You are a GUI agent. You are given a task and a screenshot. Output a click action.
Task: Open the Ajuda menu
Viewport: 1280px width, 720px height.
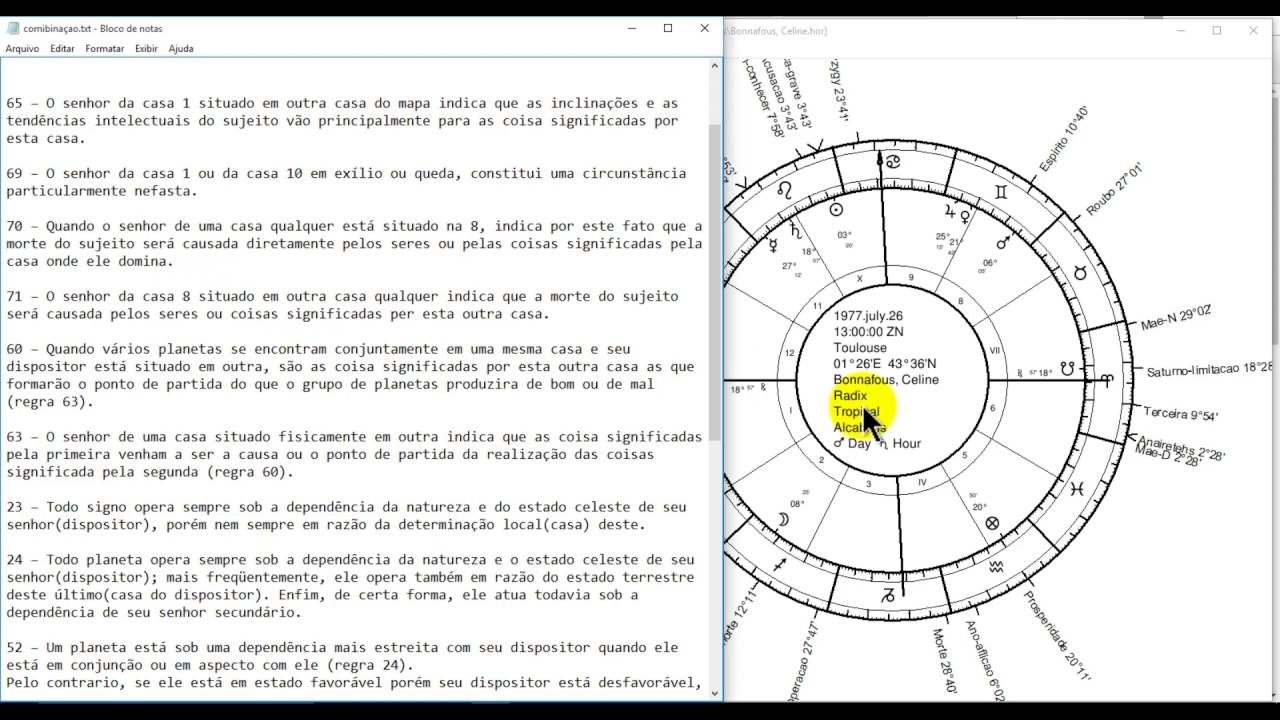tap(181, 48)
